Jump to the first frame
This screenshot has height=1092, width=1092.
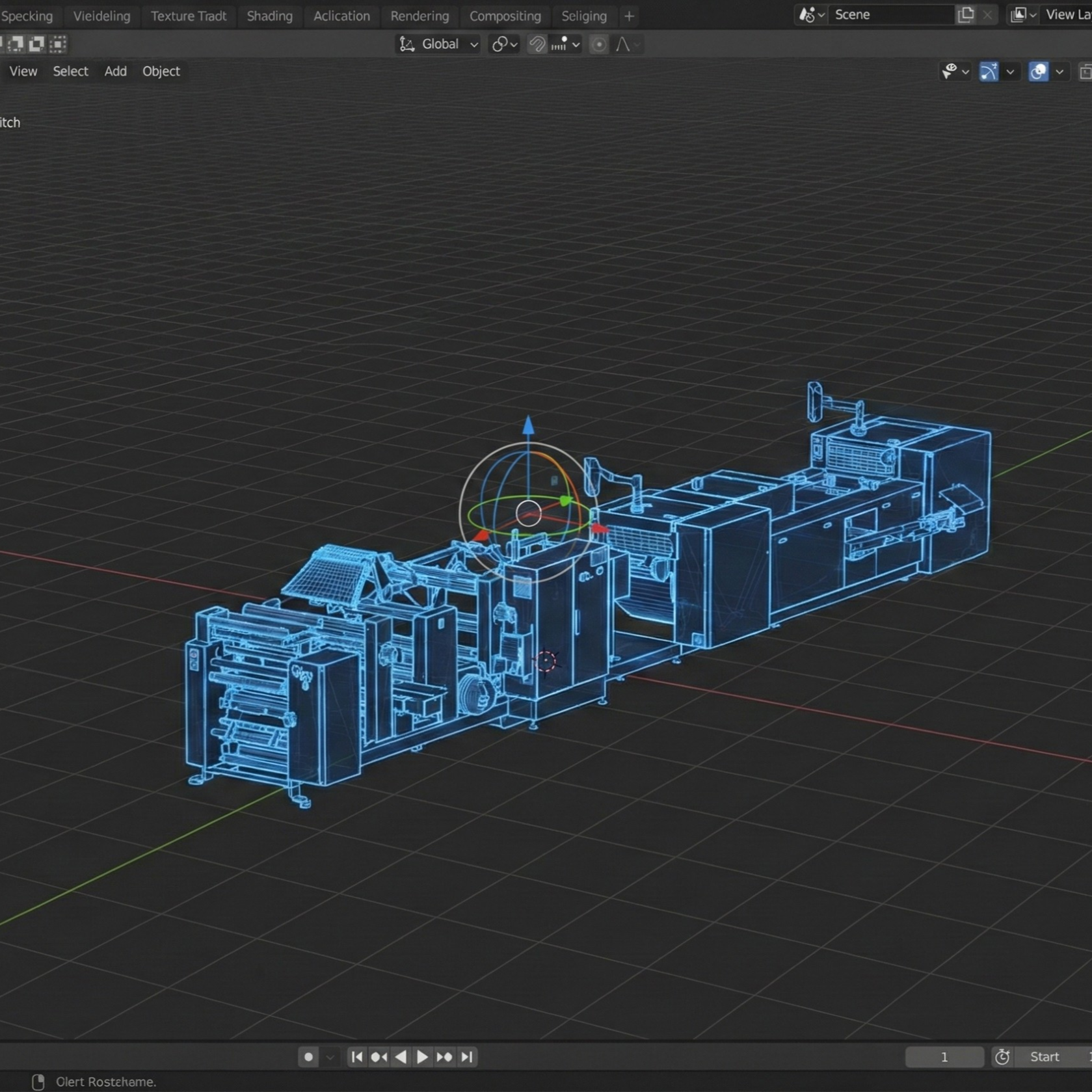(357, 1057)
